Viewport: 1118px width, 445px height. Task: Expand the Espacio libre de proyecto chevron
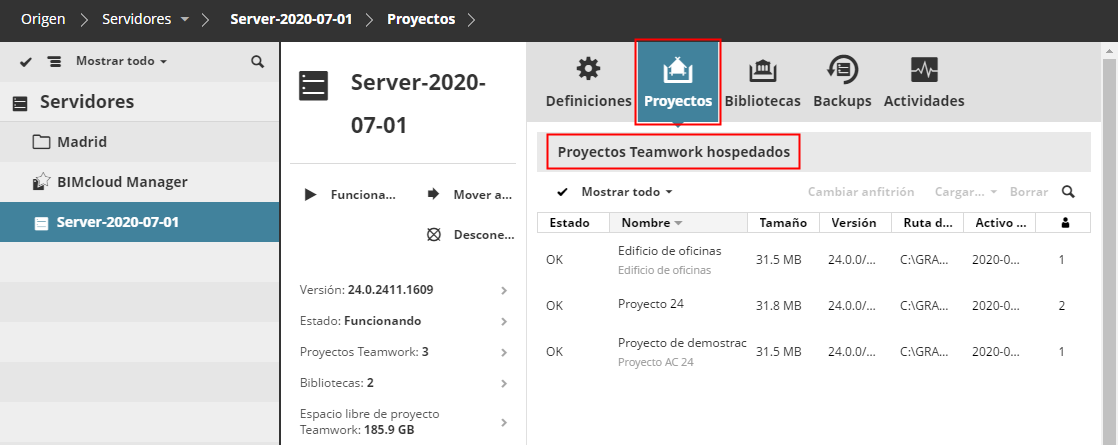point(503,422)
